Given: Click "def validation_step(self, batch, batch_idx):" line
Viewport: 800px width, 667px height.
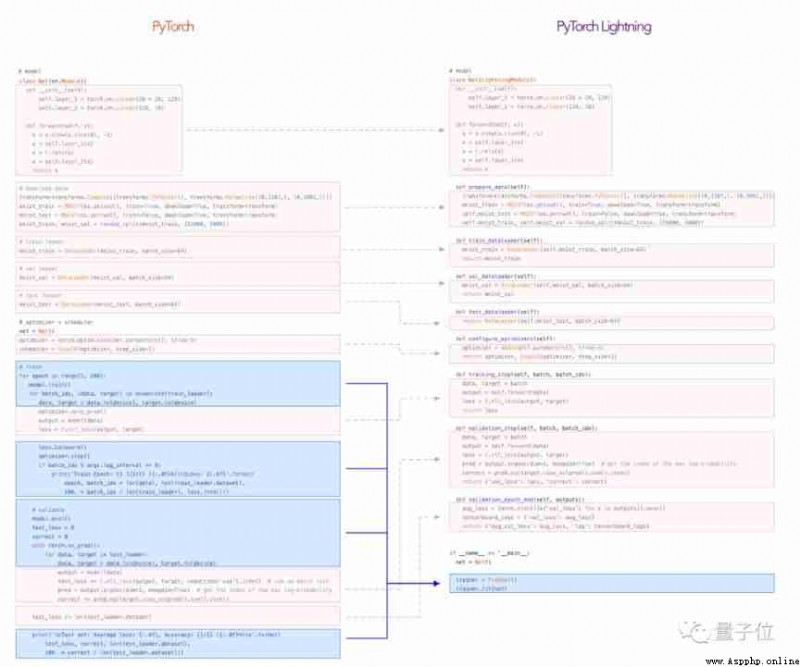Looking at the screenshot, I should tap(526, 428).
